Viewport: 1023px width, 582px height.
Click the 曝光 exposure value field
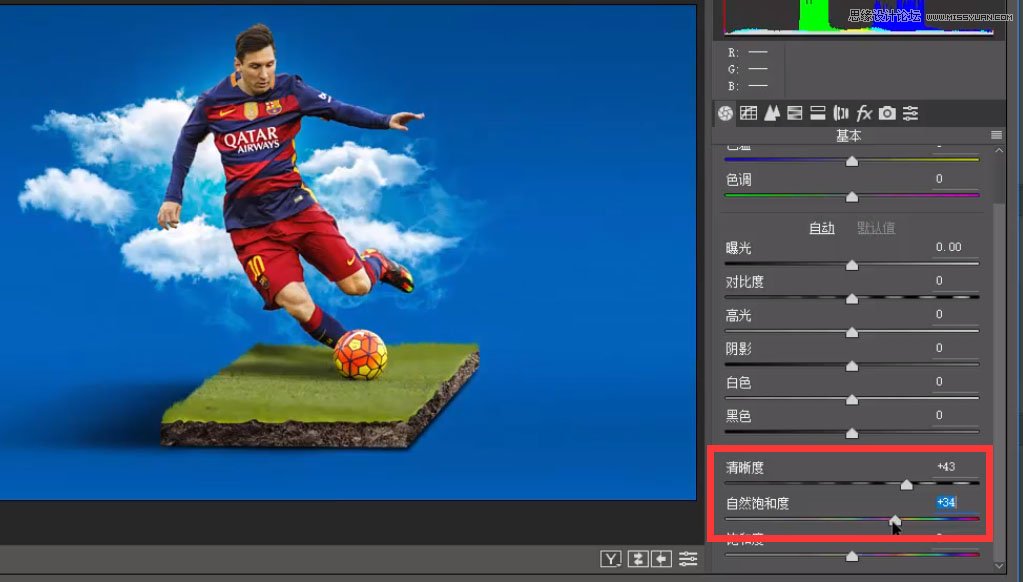947,247
